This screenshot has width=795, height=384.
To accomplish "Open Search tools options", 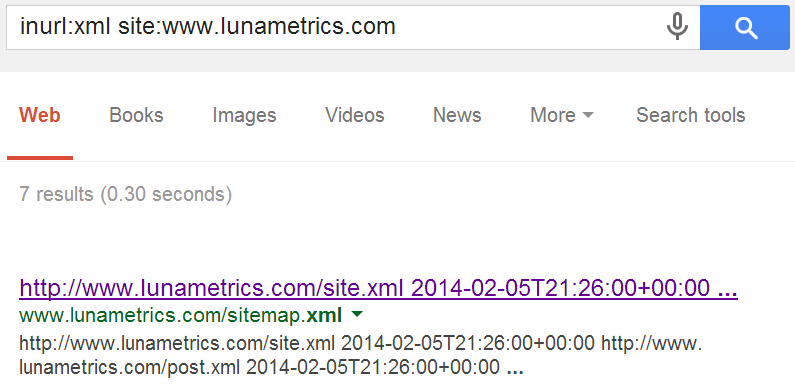I will click(691, 115).
